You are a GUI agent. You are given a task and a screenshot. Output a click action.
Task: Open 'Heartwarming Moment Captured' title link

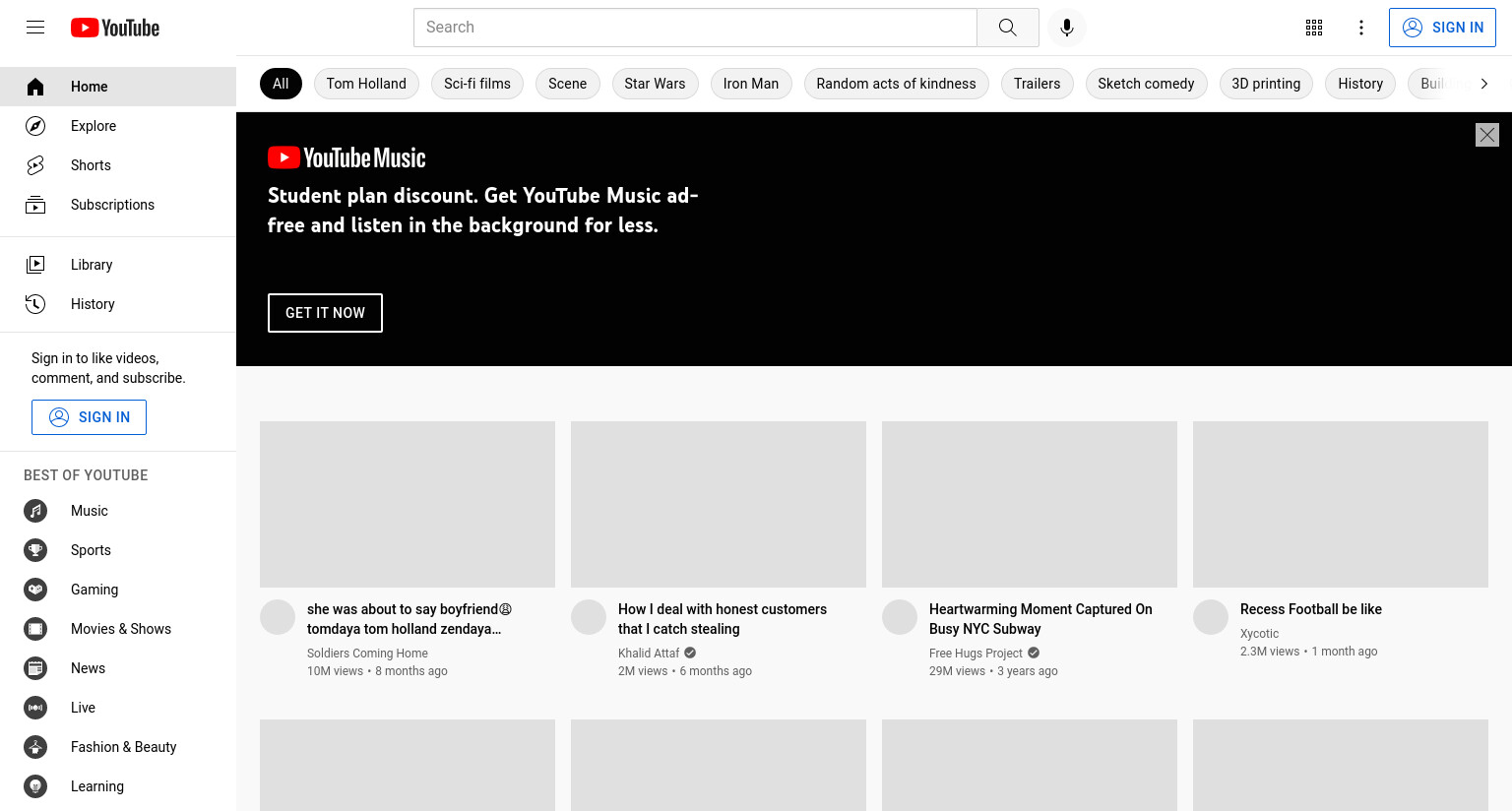pos(1040,619)
